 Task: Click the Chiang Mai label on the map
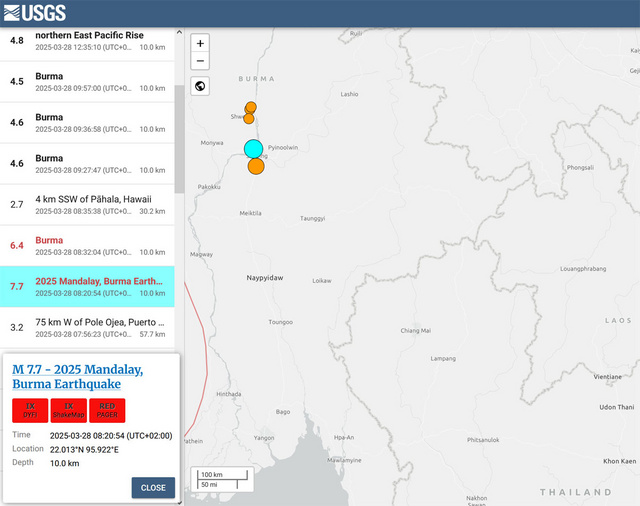tap(416, 331)
